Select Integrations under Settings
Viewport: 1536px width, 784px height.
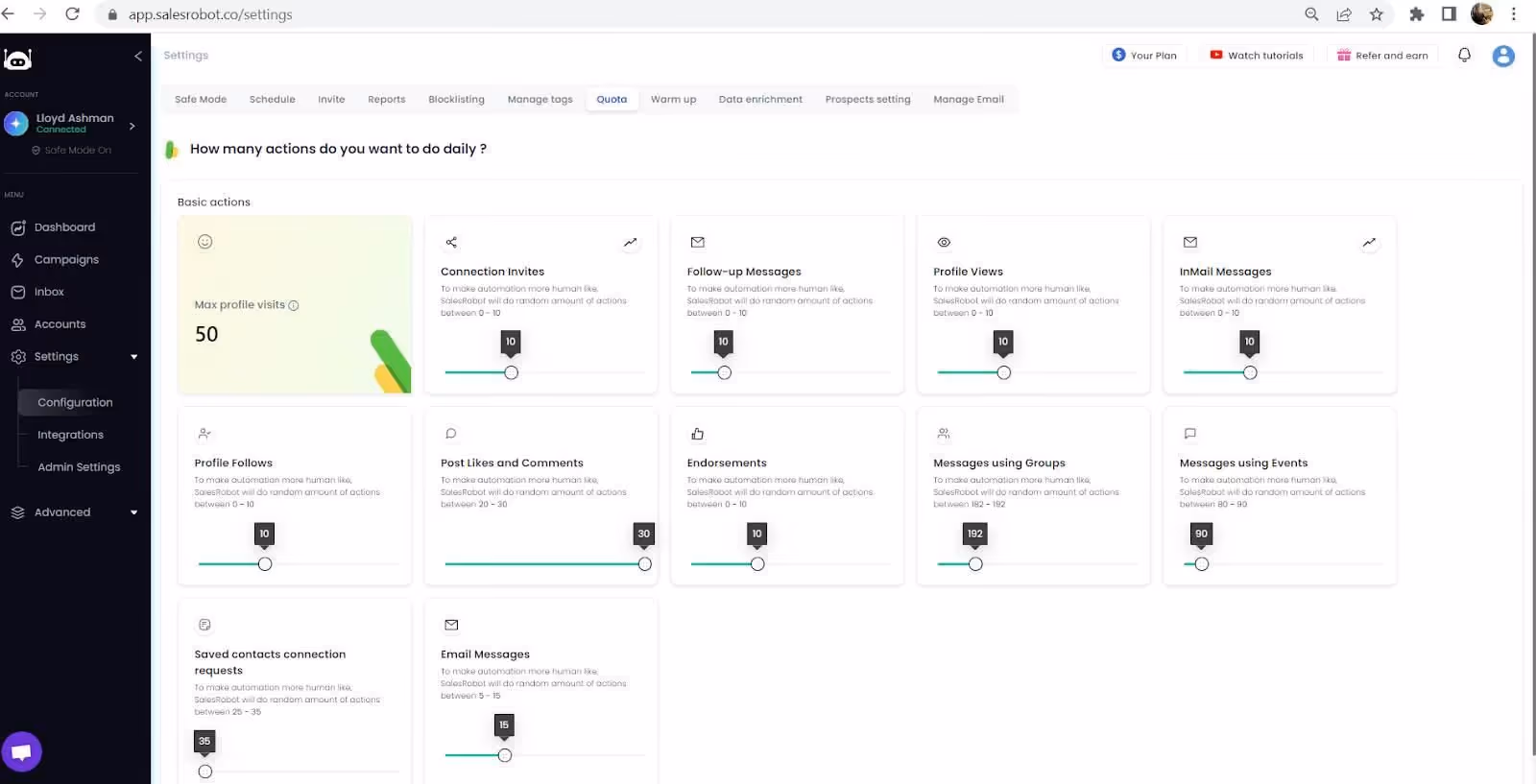(70, 435)
